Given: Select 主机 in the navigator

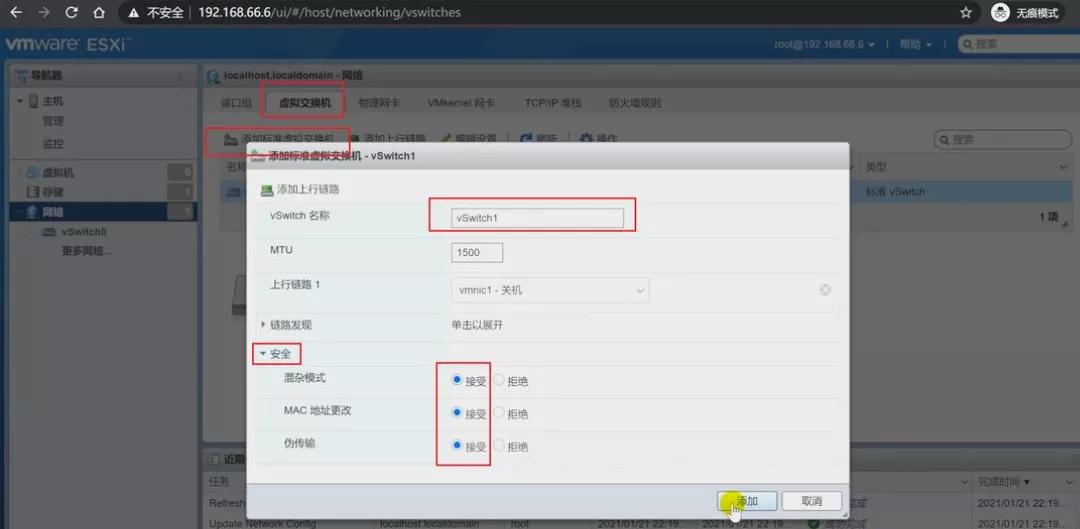Looking at the screenshot, I should tap(52, 101).
